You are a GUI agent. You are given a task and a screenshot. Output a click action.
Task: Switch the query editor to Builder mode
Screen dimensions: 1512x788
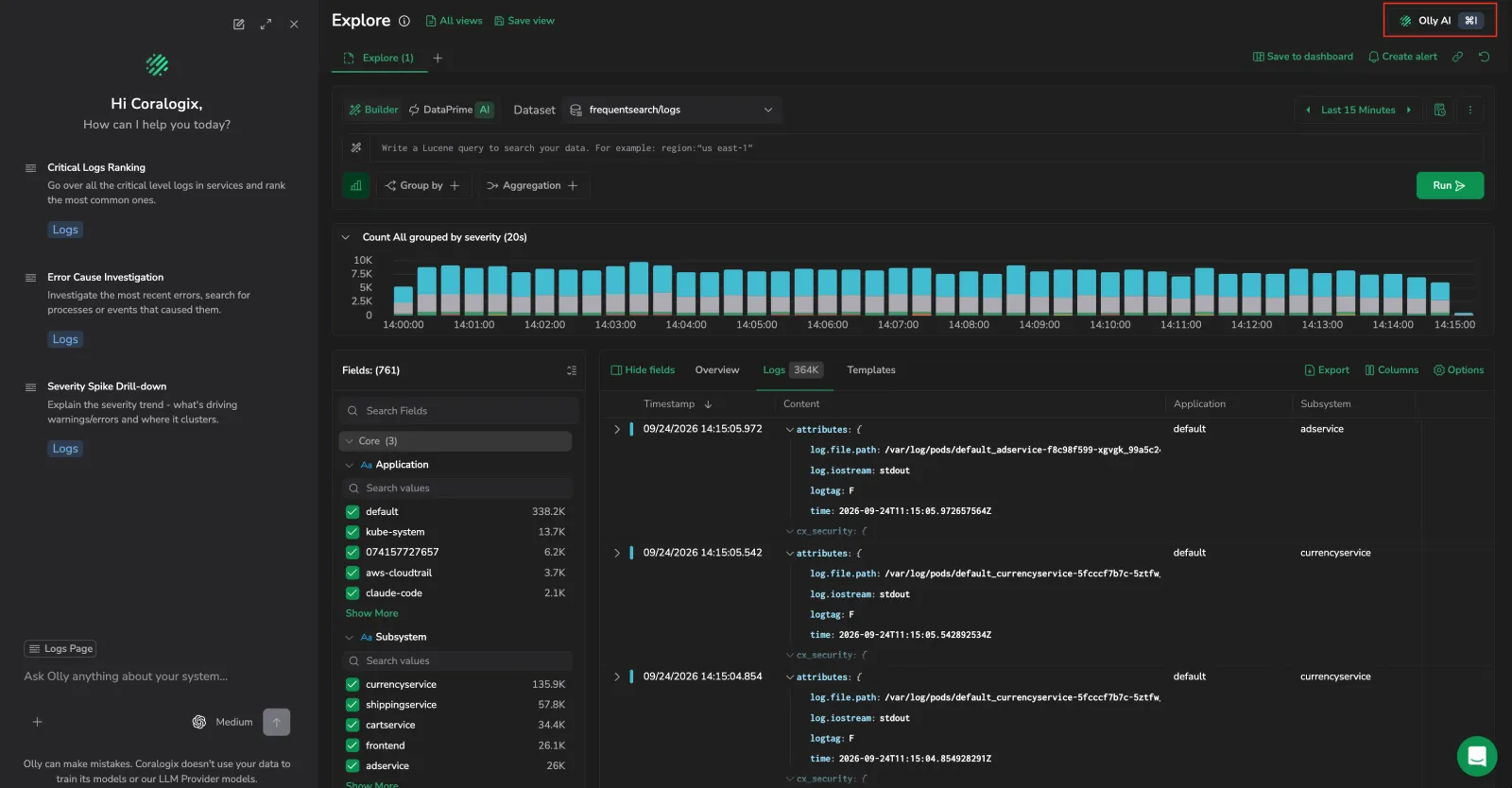point(374,110)
